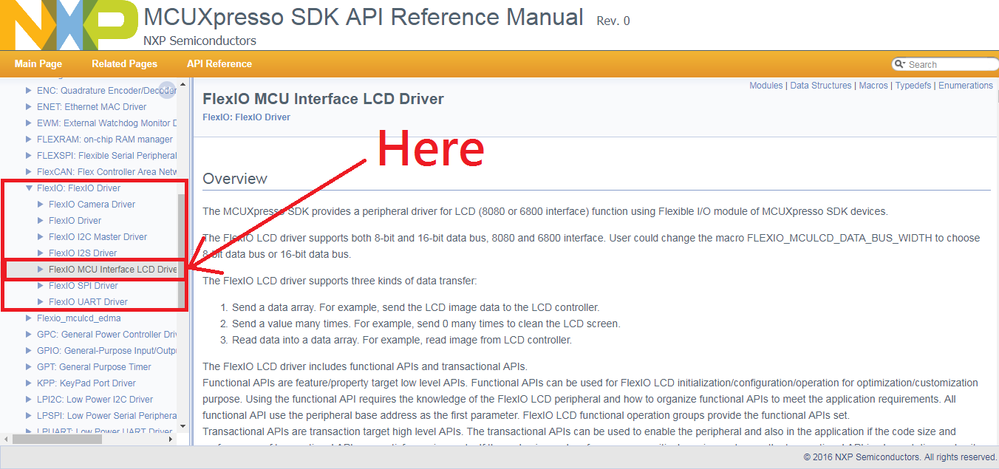
Task: Open the API Reference tab
Action: point(219,64)
